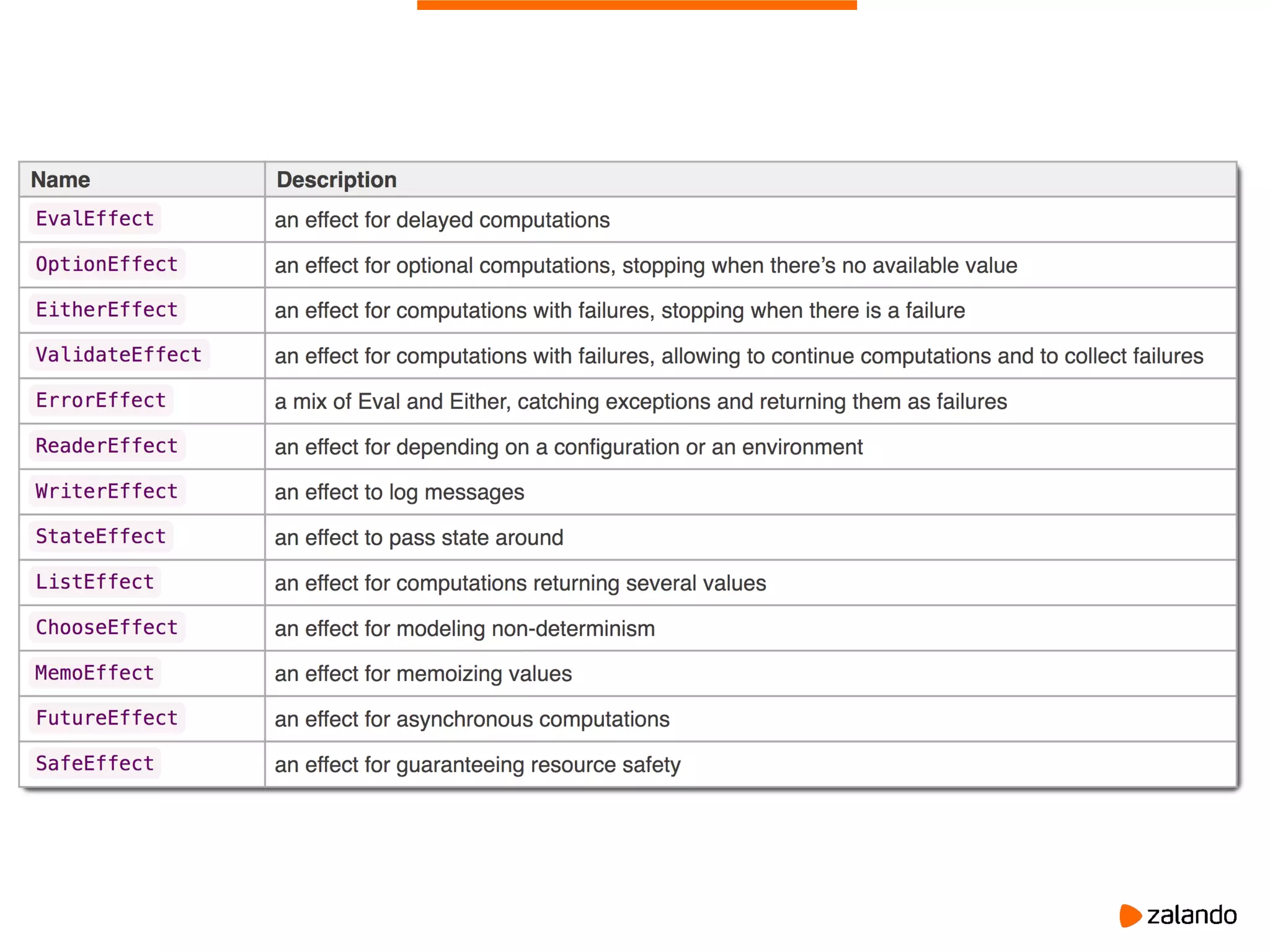Click the ListEffect name tag
This screenshot has width=1270, height=952.
pos(95,582)
